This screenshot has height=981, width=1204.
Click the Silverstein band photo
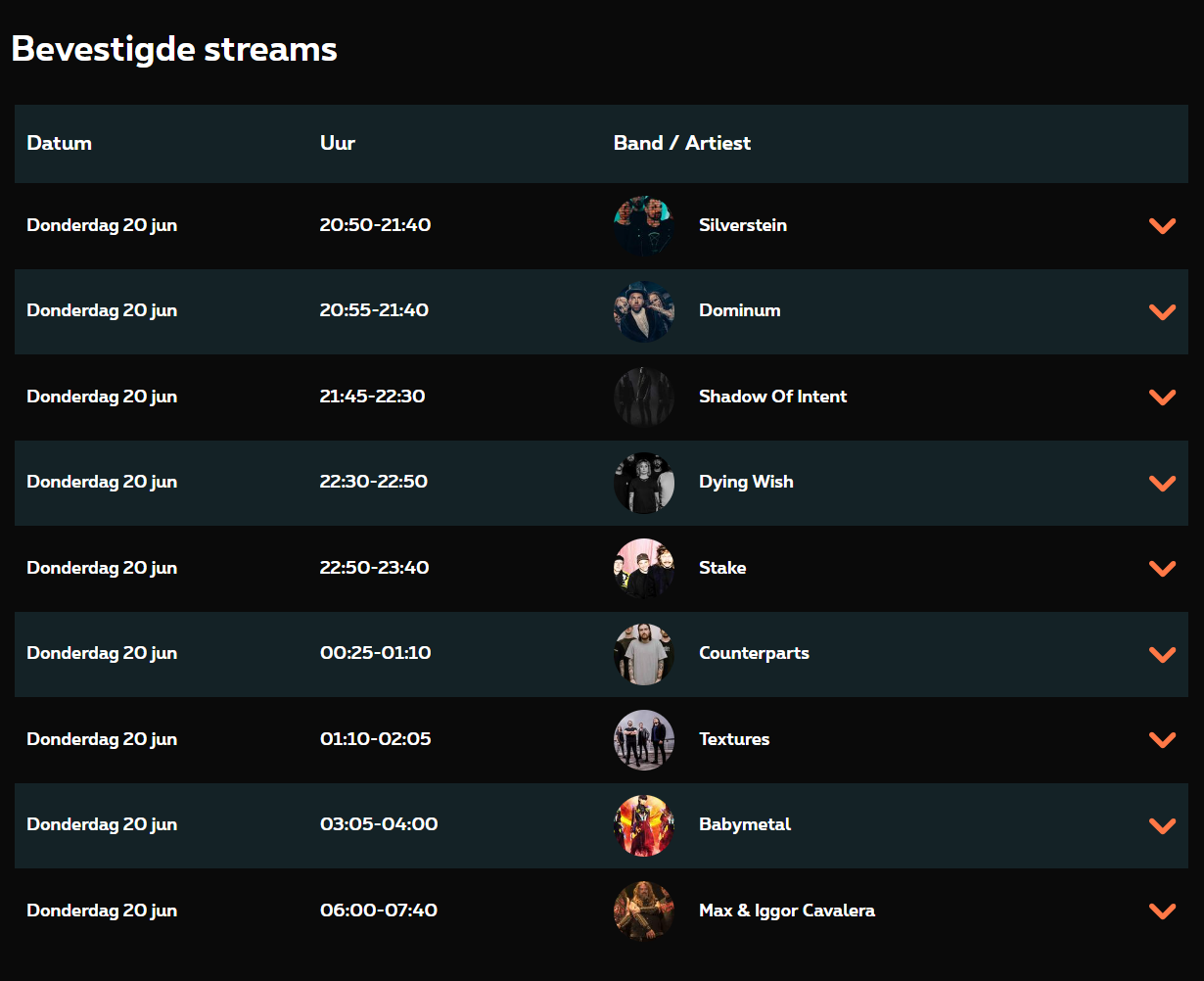644,225
